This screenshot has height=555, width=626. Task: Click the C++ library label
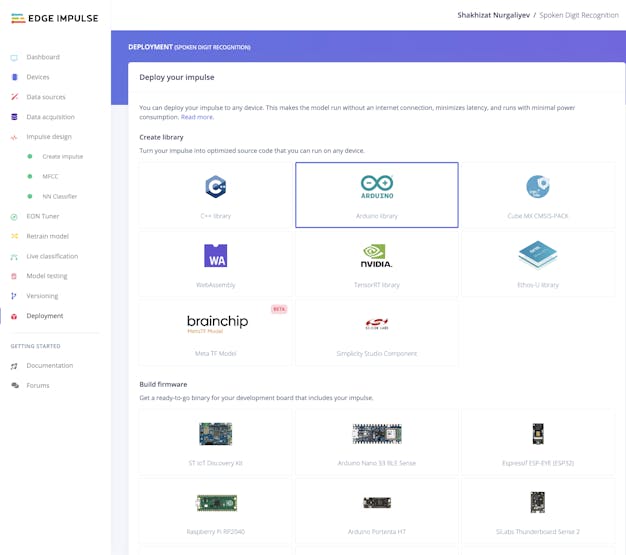pyautogui.click(x=216, y=216)
